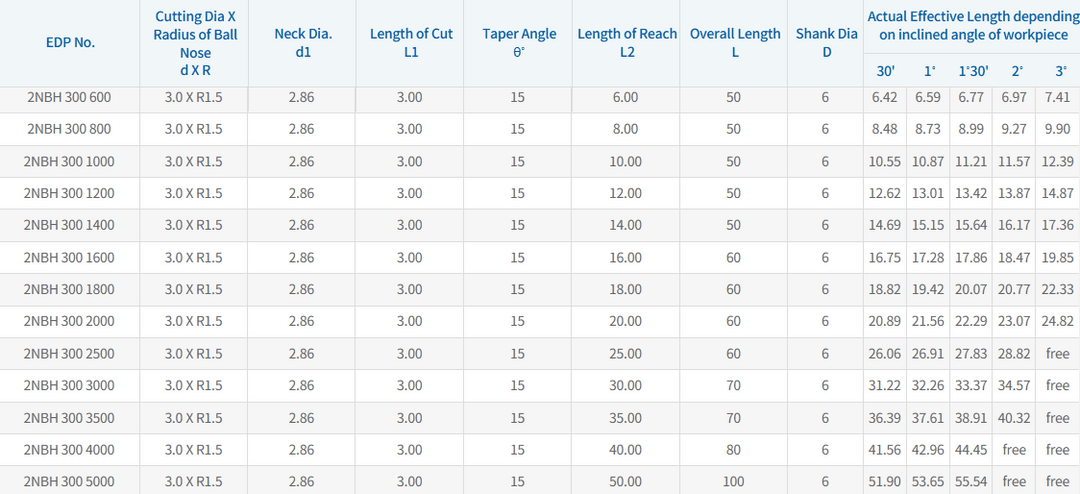Select the Taper Angle column header

(x=519, y=43)
